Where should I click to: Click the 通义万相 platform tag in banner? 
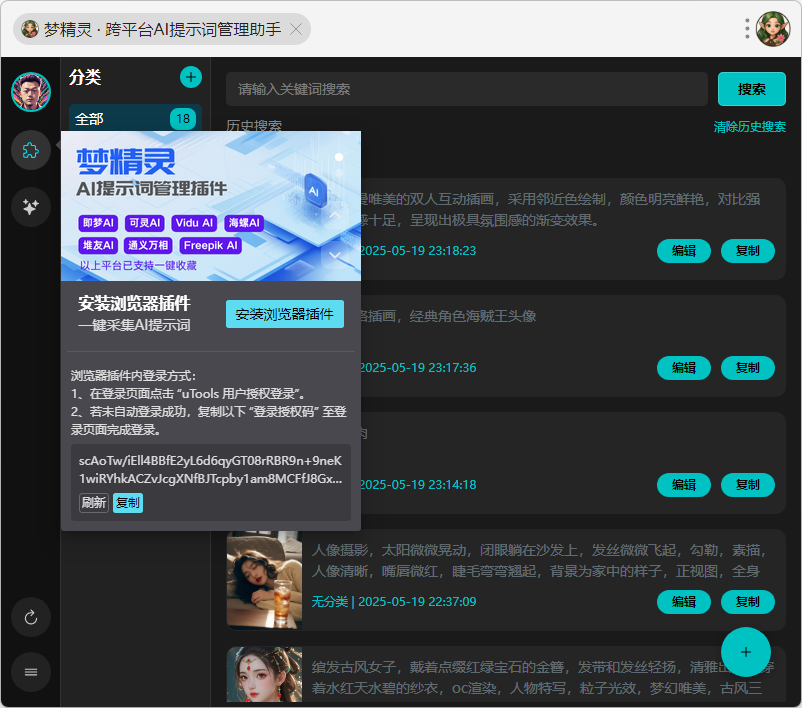[x=148, y=246]
